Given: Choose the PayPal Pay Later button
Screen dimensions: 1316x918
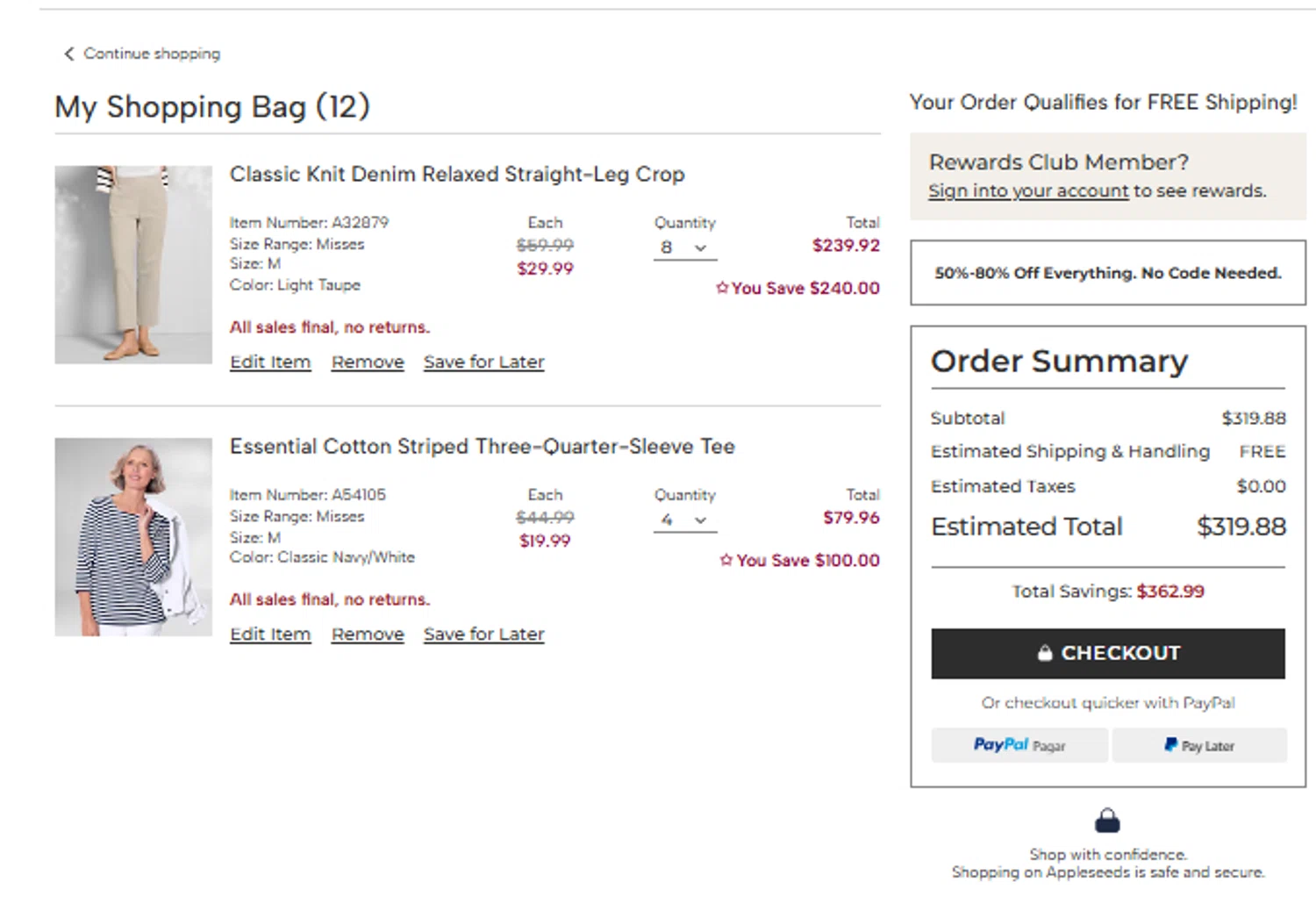Looking at the screenshot, I should click(x=1198, y=745).
